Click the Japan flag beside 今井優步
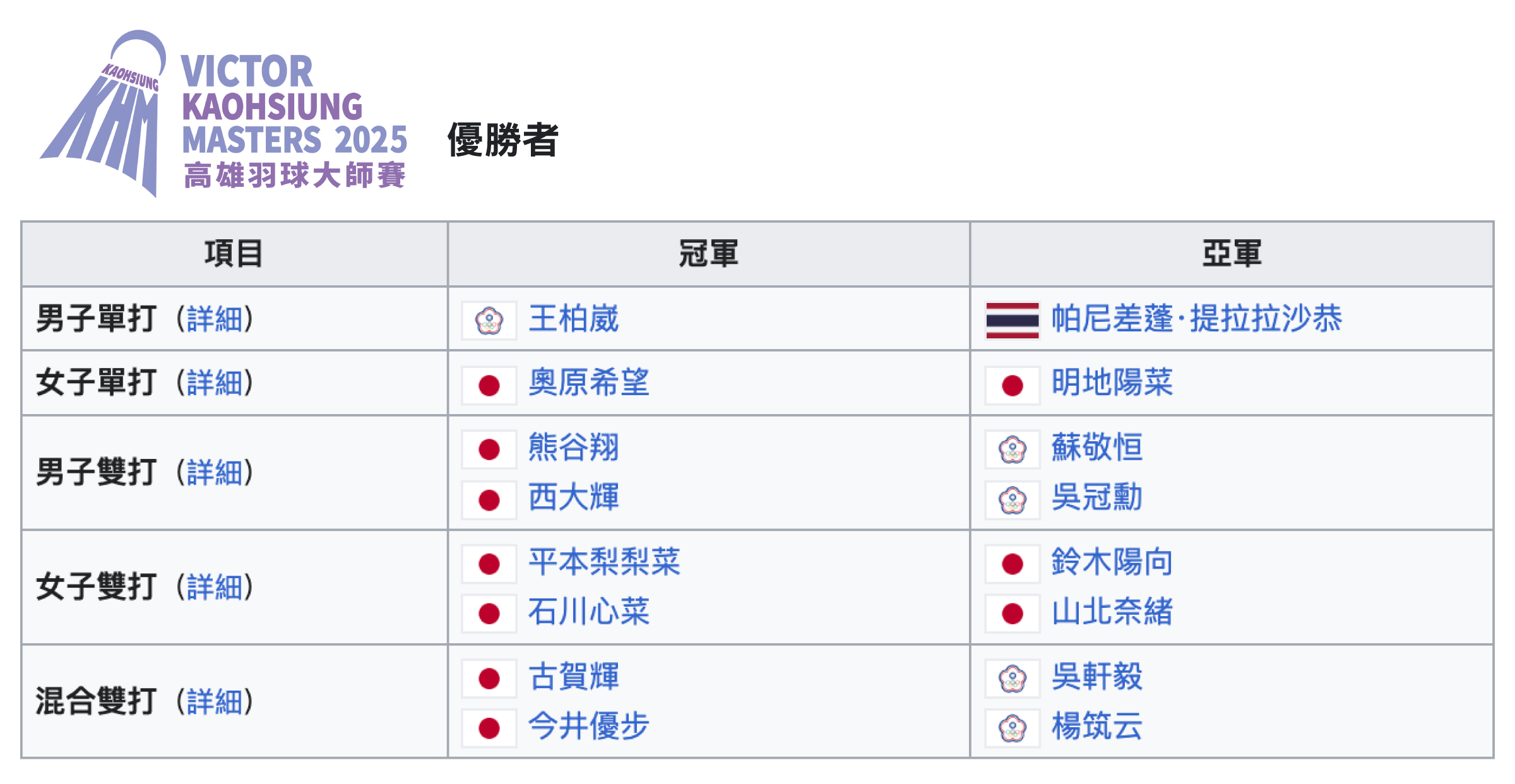1515x784 pixels. click(x=489, y=728)
